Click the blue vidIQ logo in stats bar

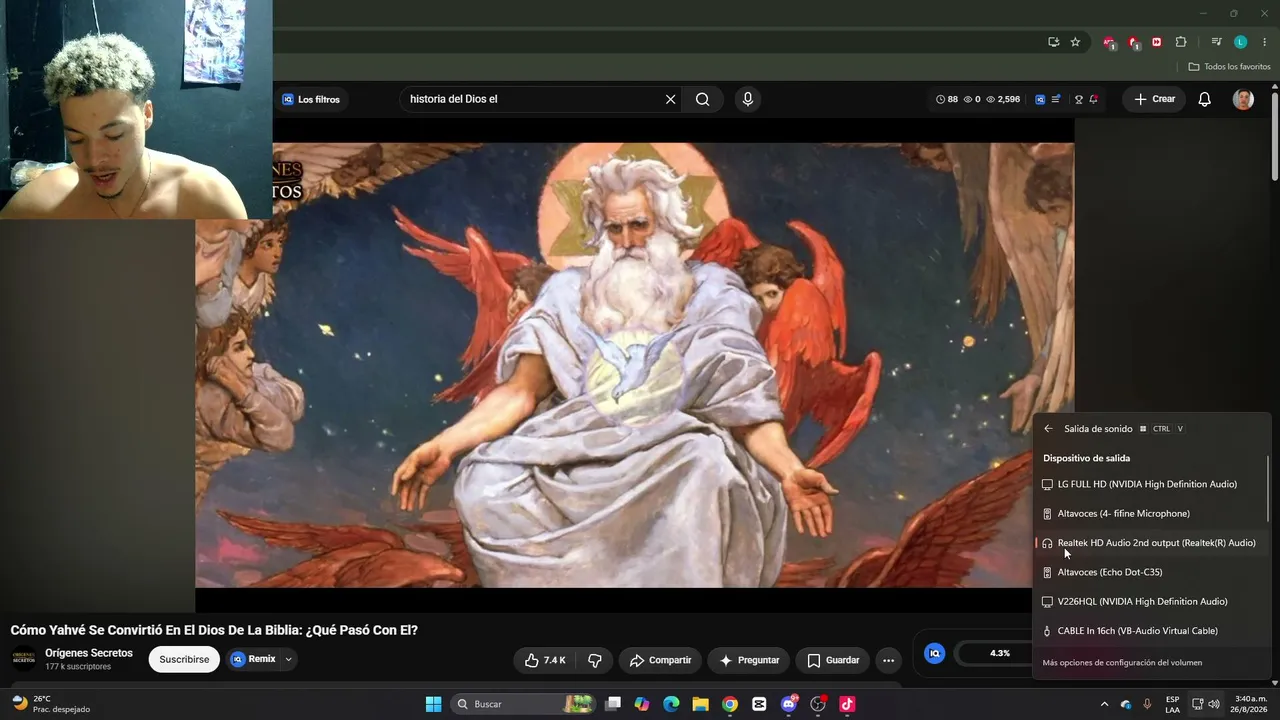(1040, 99)
